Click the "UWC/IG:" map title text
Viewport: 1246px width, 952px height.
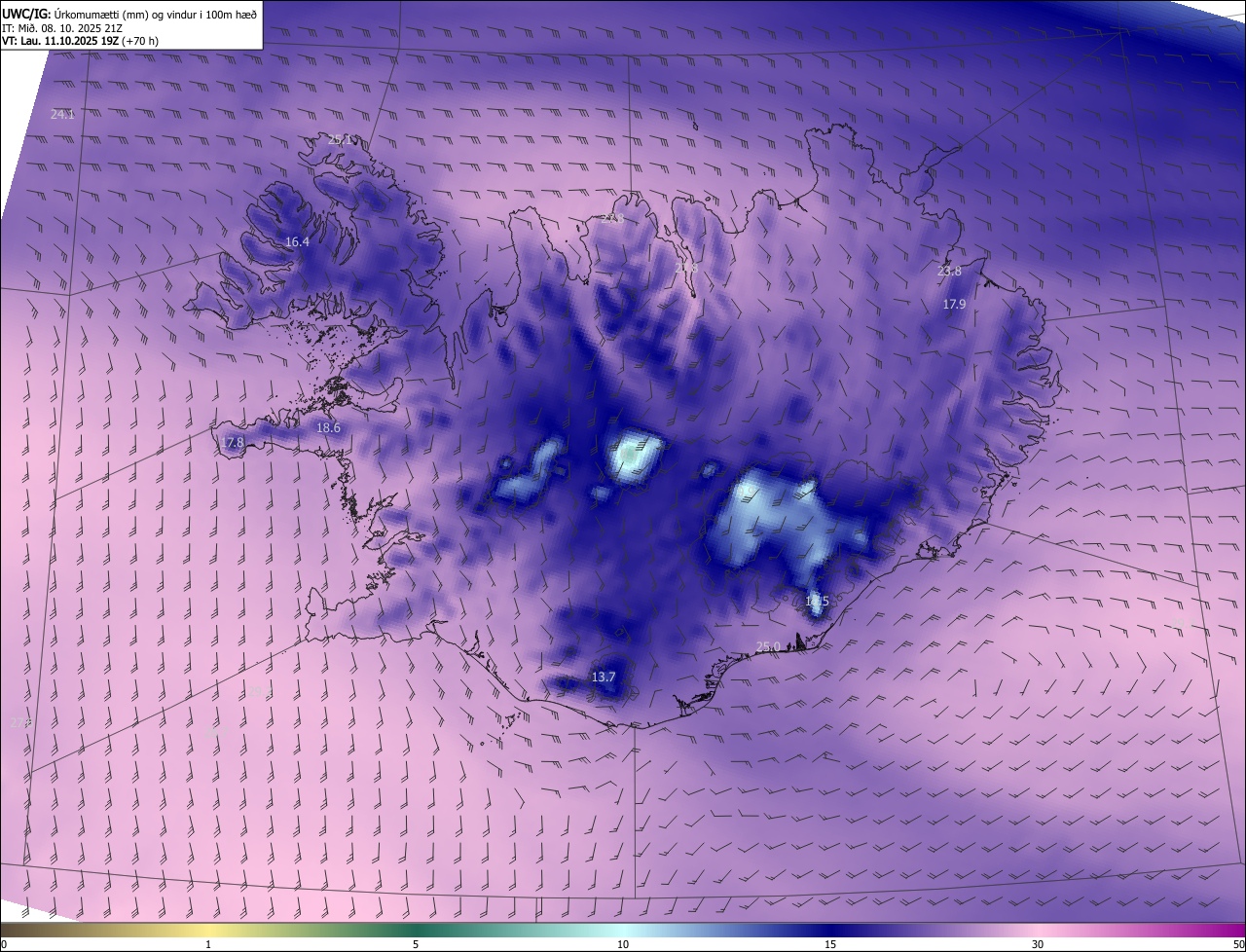point(26,14)
